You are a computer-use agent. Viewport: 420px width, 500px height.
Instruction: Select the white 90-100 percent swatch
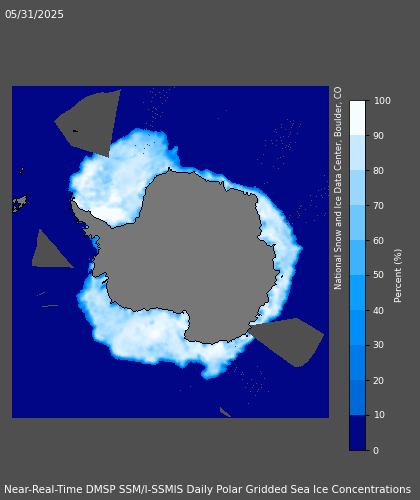tap(357, 118)
